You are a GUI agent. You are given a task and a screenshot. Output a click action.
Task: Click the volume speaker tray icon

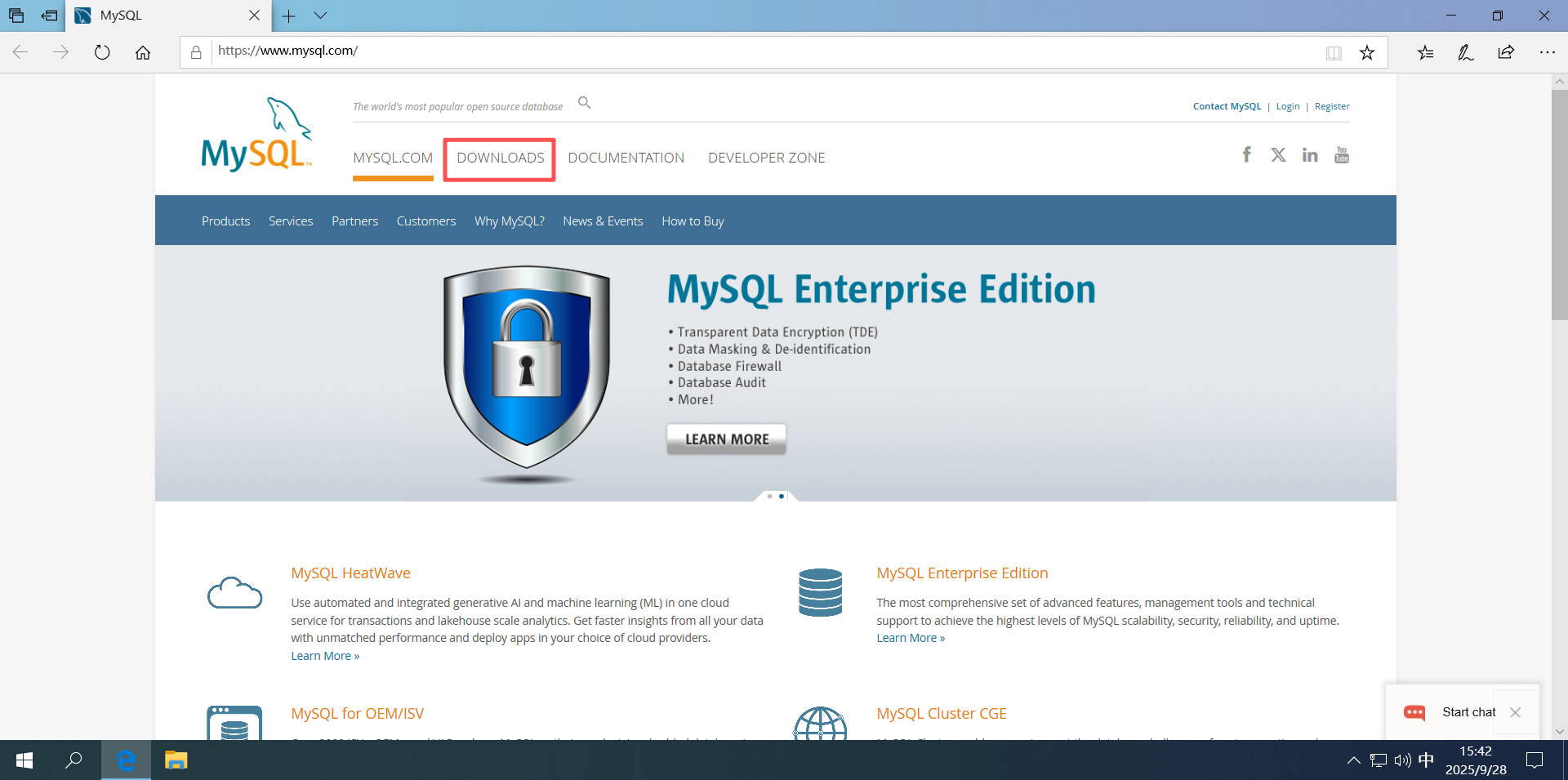tap(1402, 760)
